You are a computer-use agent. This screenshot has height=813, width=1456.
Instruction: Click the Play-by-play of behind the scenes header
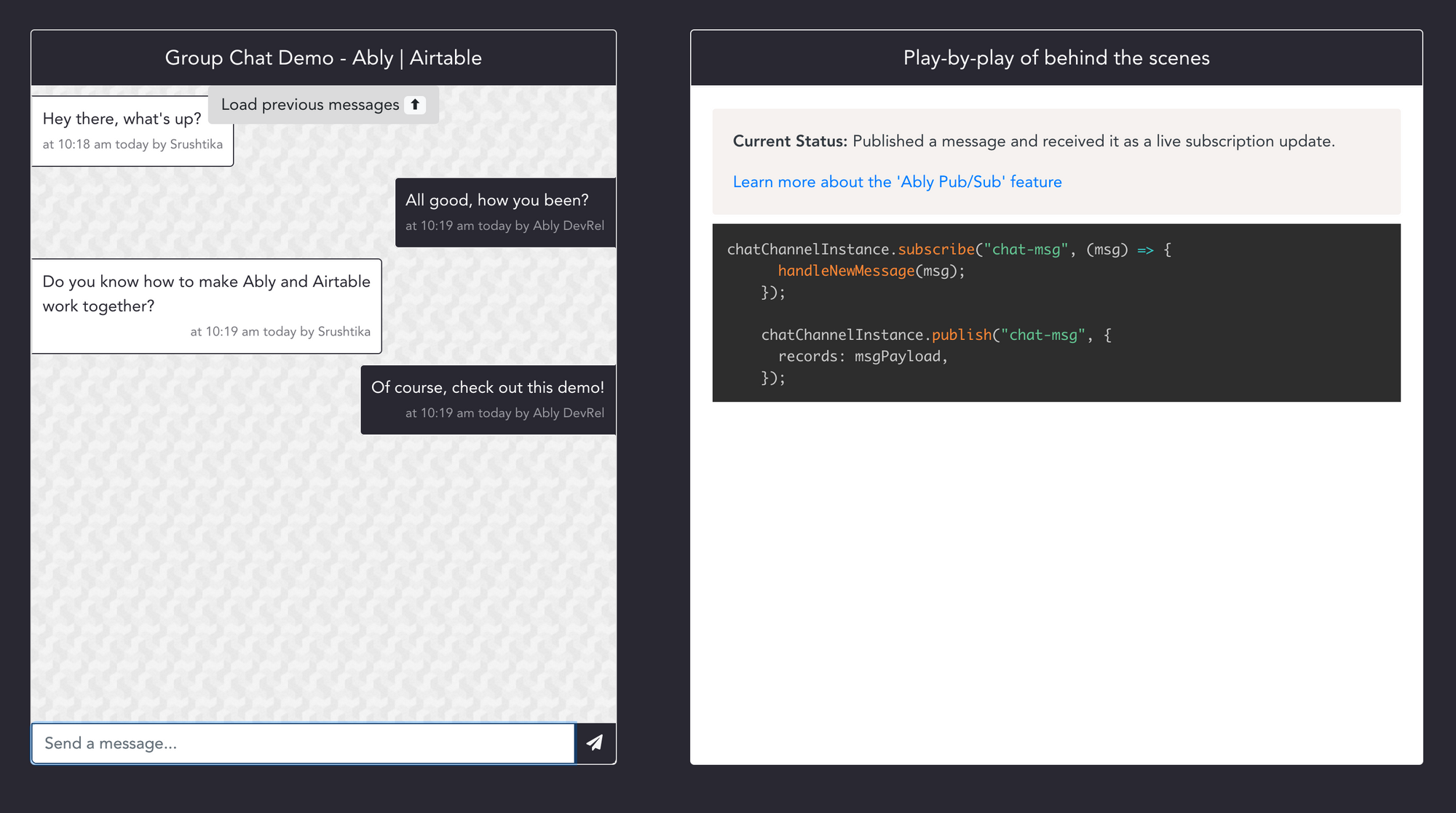pos(1056,57)
